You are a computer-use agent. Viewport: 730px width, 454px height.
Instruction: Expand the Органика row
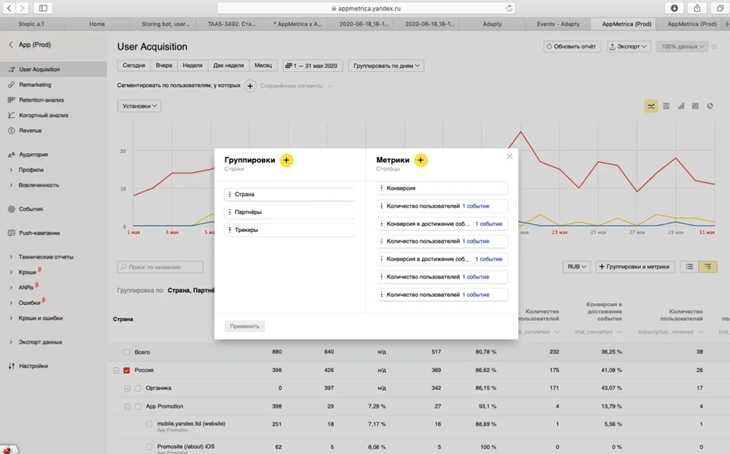point(128,388)
